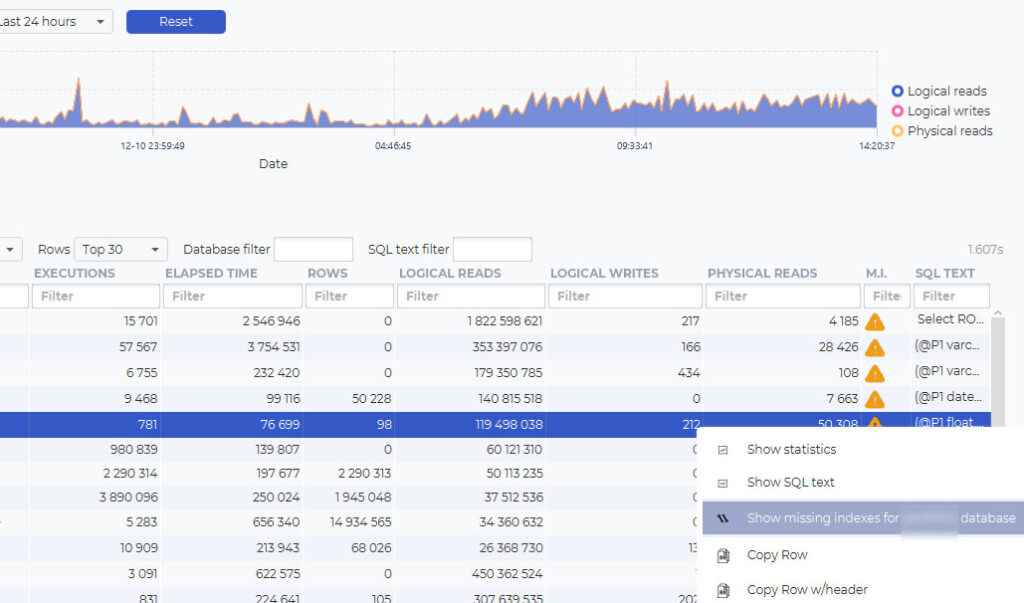Open the Rows Top 30 dropdown
1024x603 pixels.
point(121,250)
